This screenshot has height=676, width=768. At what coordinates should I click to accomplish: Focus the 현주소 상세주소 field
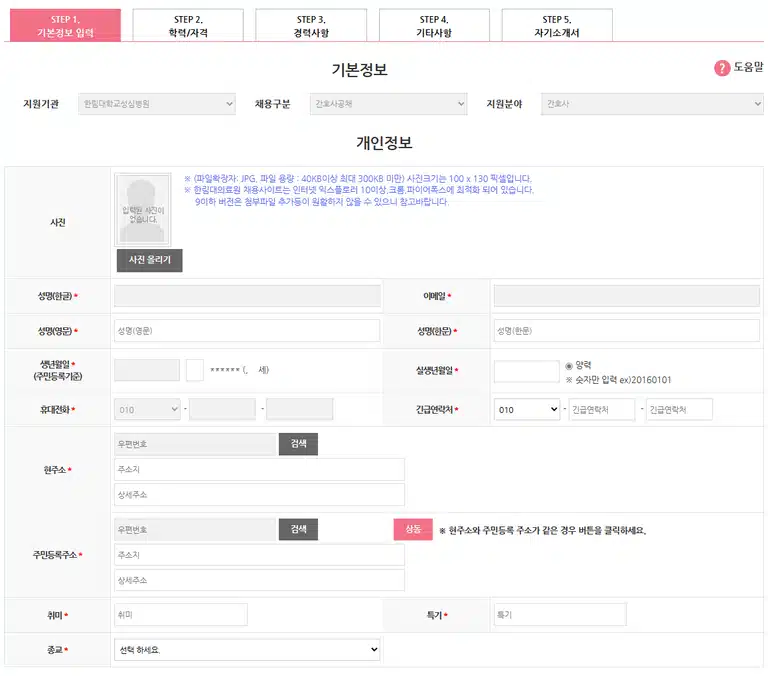click(x=260, y=495)
